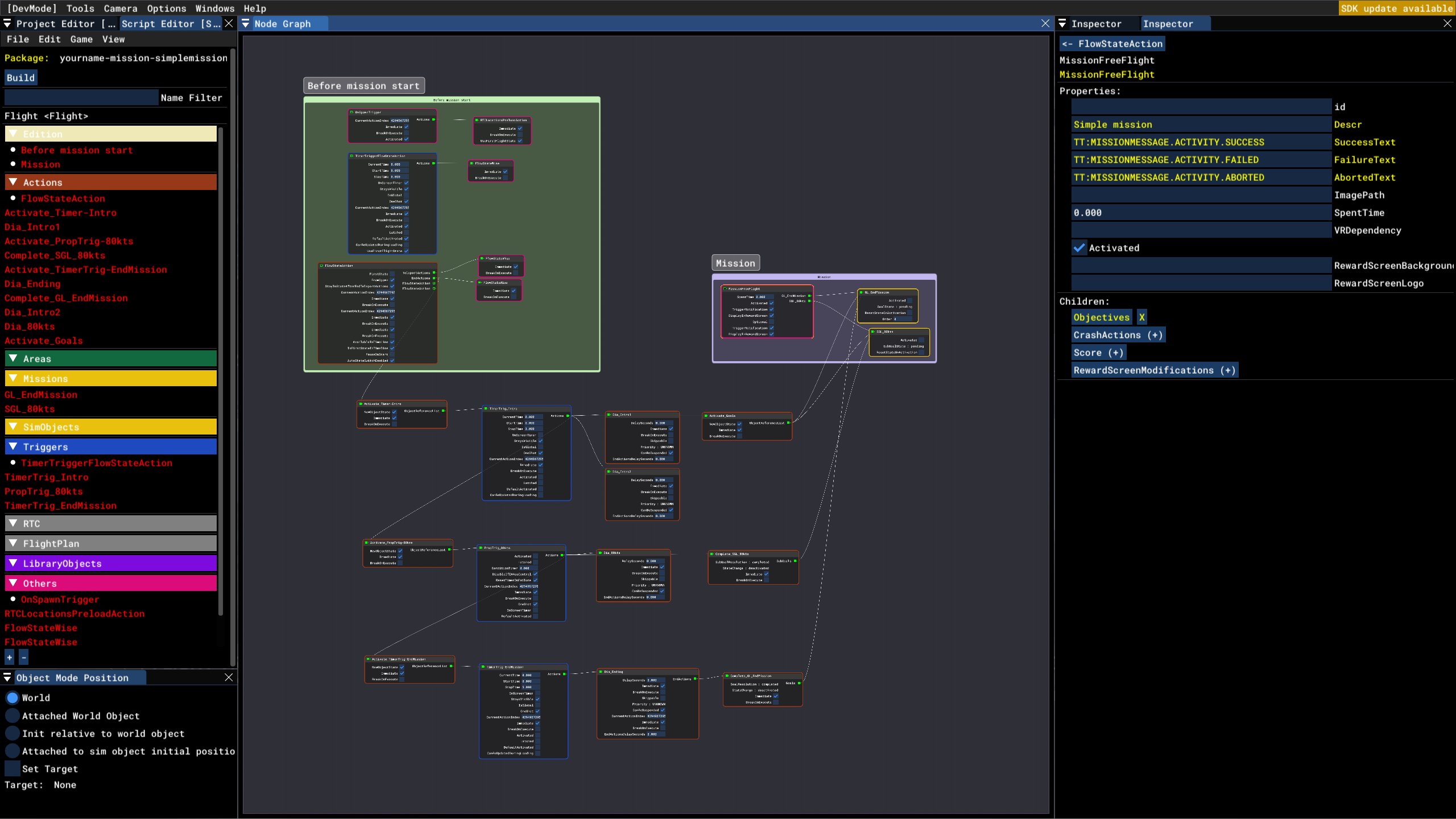
Task: Go back to FlowStateAction in Inspector
Action: click(x=1112, y=44)
